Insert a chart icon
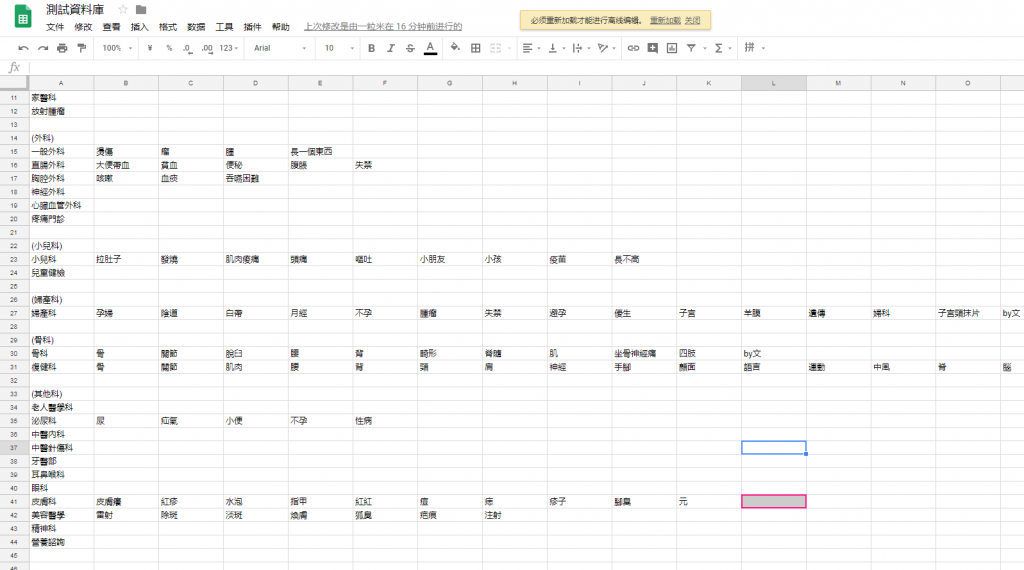The width and height of the screenshot is (1024, 570). point(671,48)
